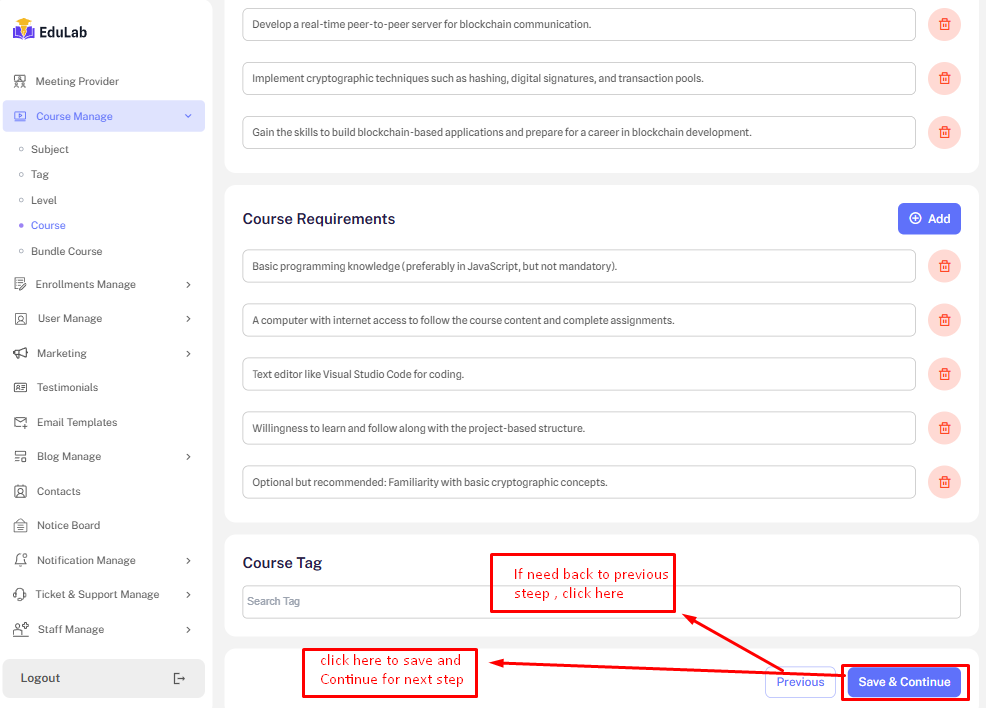
Task: Delete the Text editor requirement row
Action: [944, 374]
